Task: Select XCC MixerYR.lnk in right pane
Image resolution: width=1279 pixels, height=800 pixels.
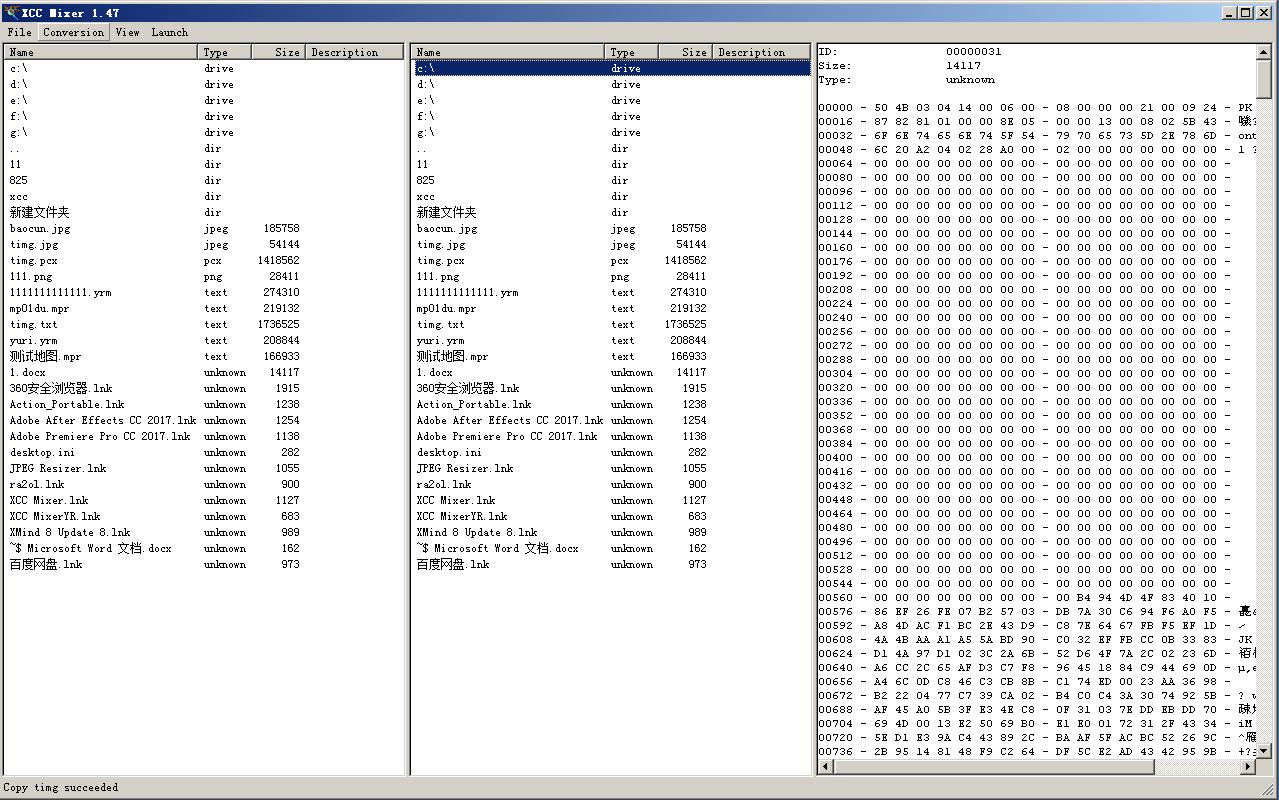Action: click(462, 516)
